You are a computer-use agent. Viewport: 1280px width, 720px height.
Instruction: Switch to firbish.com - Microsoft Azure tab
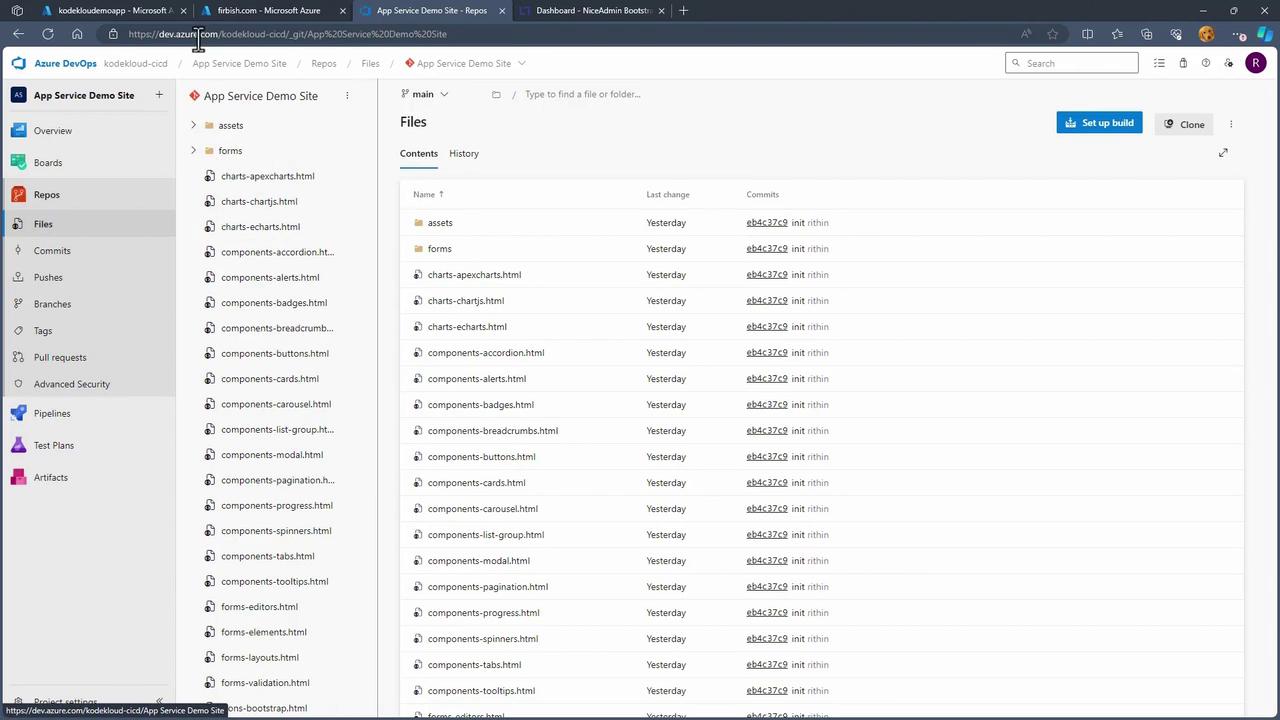268,10
